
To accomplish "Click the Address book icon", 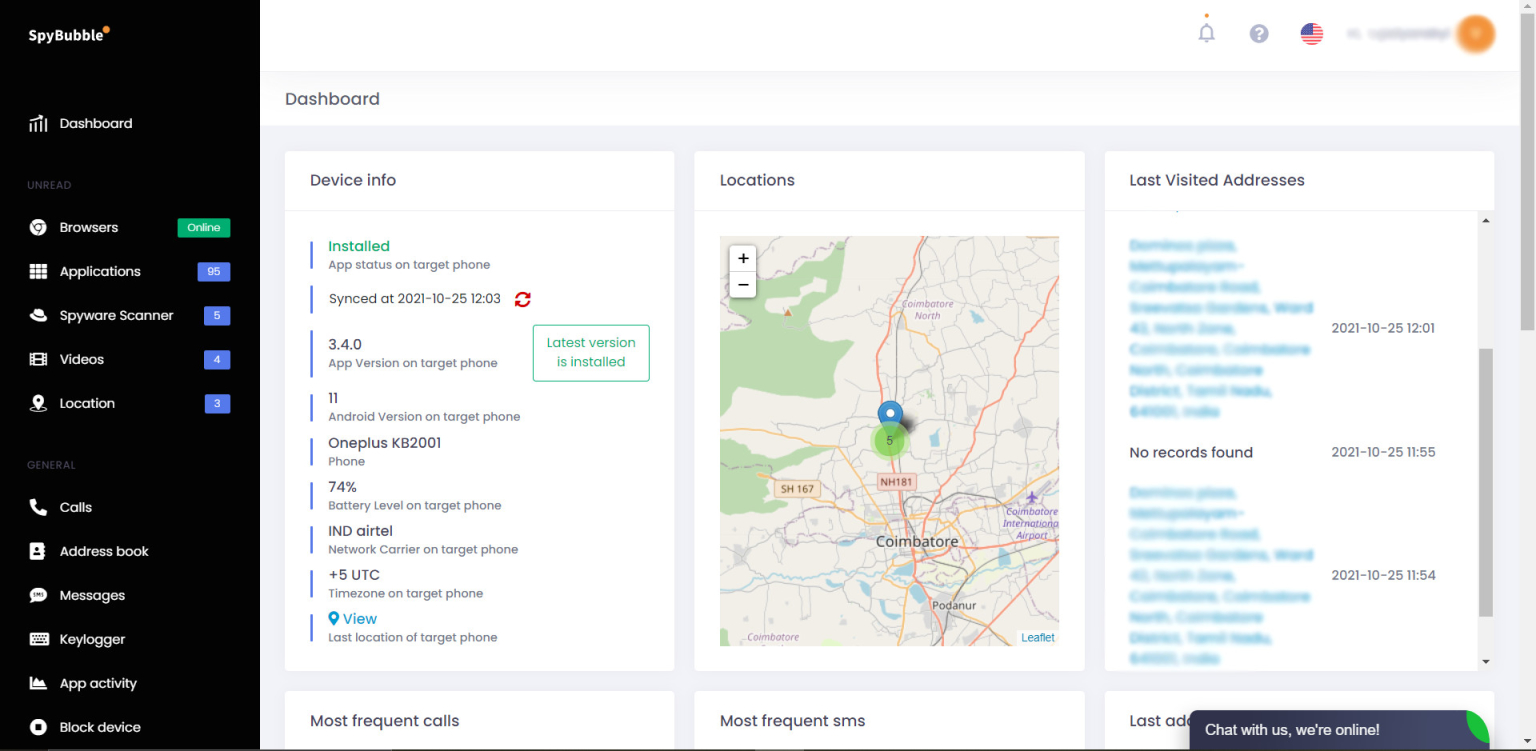I will pyautogui.click(x=37, y=551).
